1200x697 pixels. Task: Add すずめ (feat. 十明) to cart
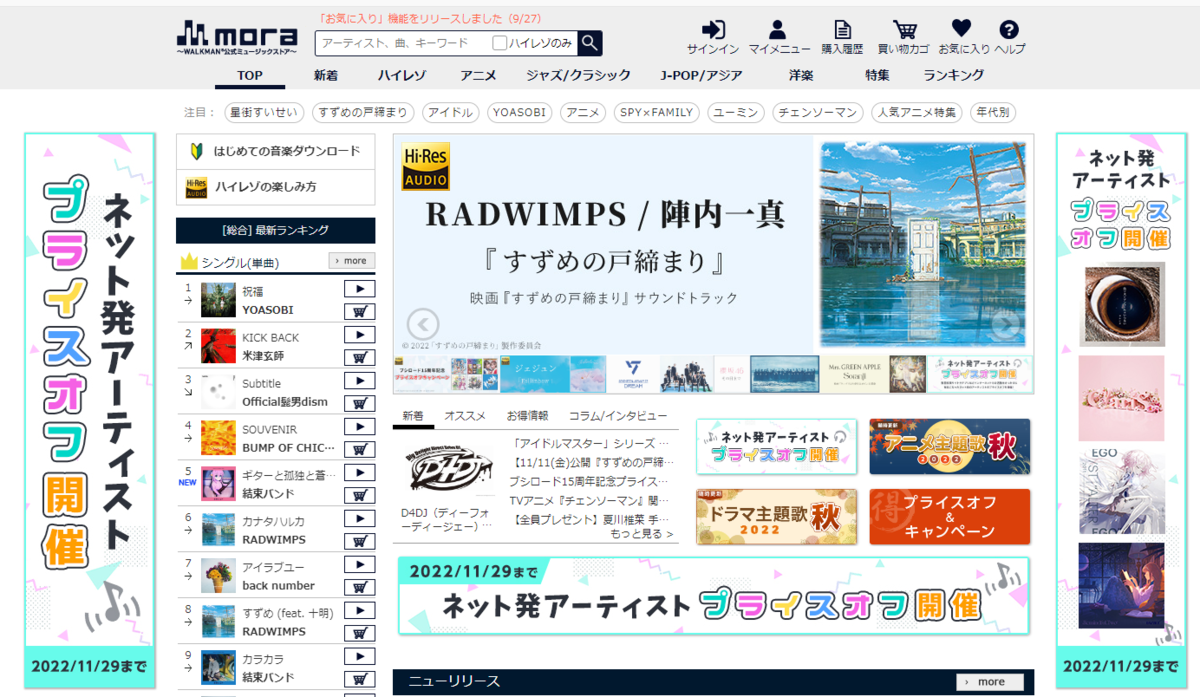click(x=359, y=633)
